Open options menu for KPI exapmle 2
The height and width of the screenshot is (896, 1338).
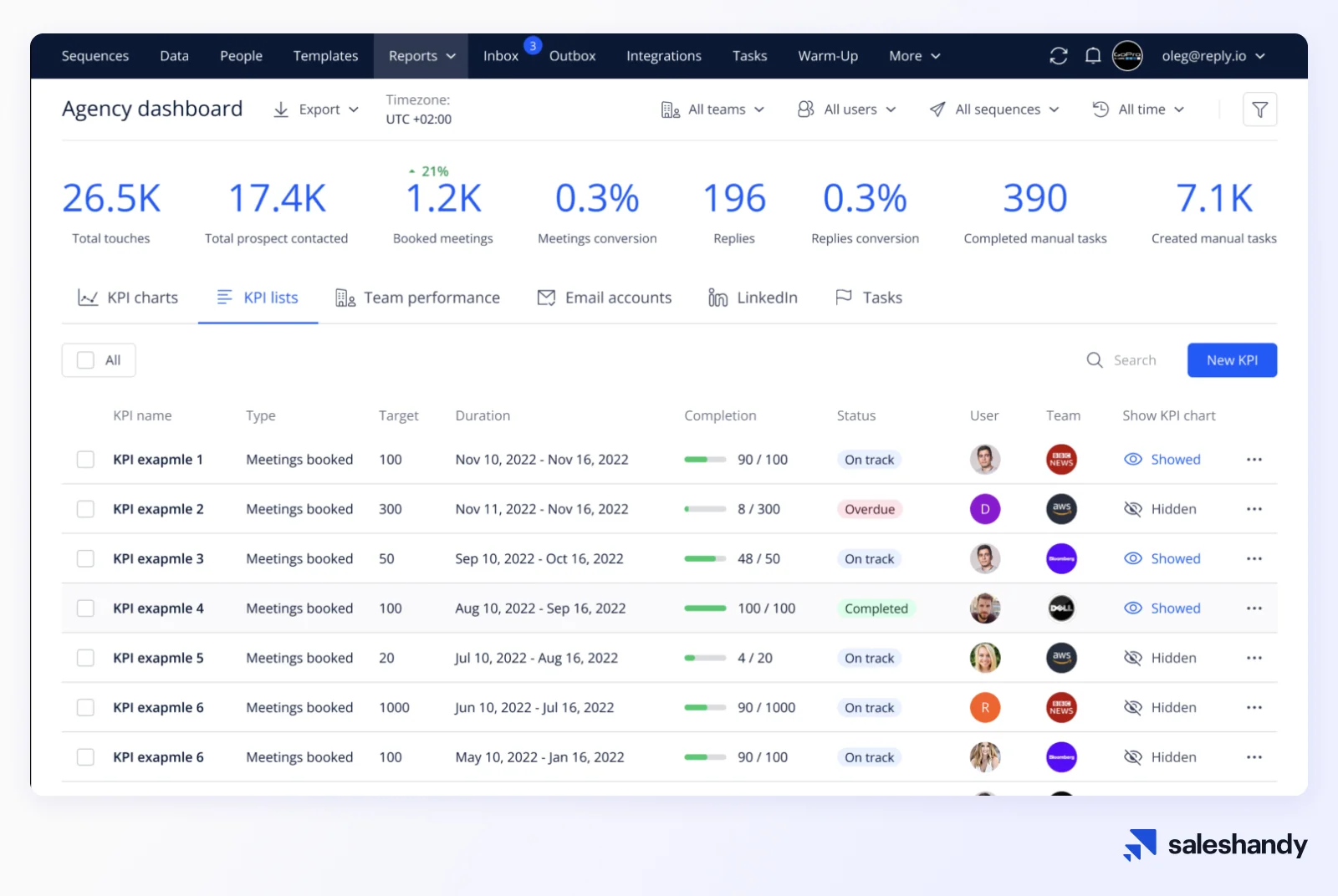click(1254, 509)
